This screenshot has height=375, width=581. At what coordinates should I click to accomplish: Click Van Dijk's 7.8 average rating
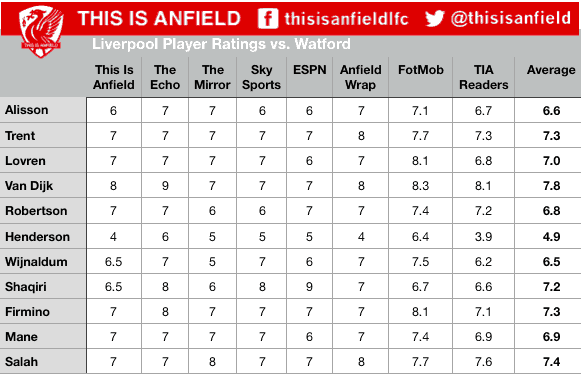[x=551, y=186]
